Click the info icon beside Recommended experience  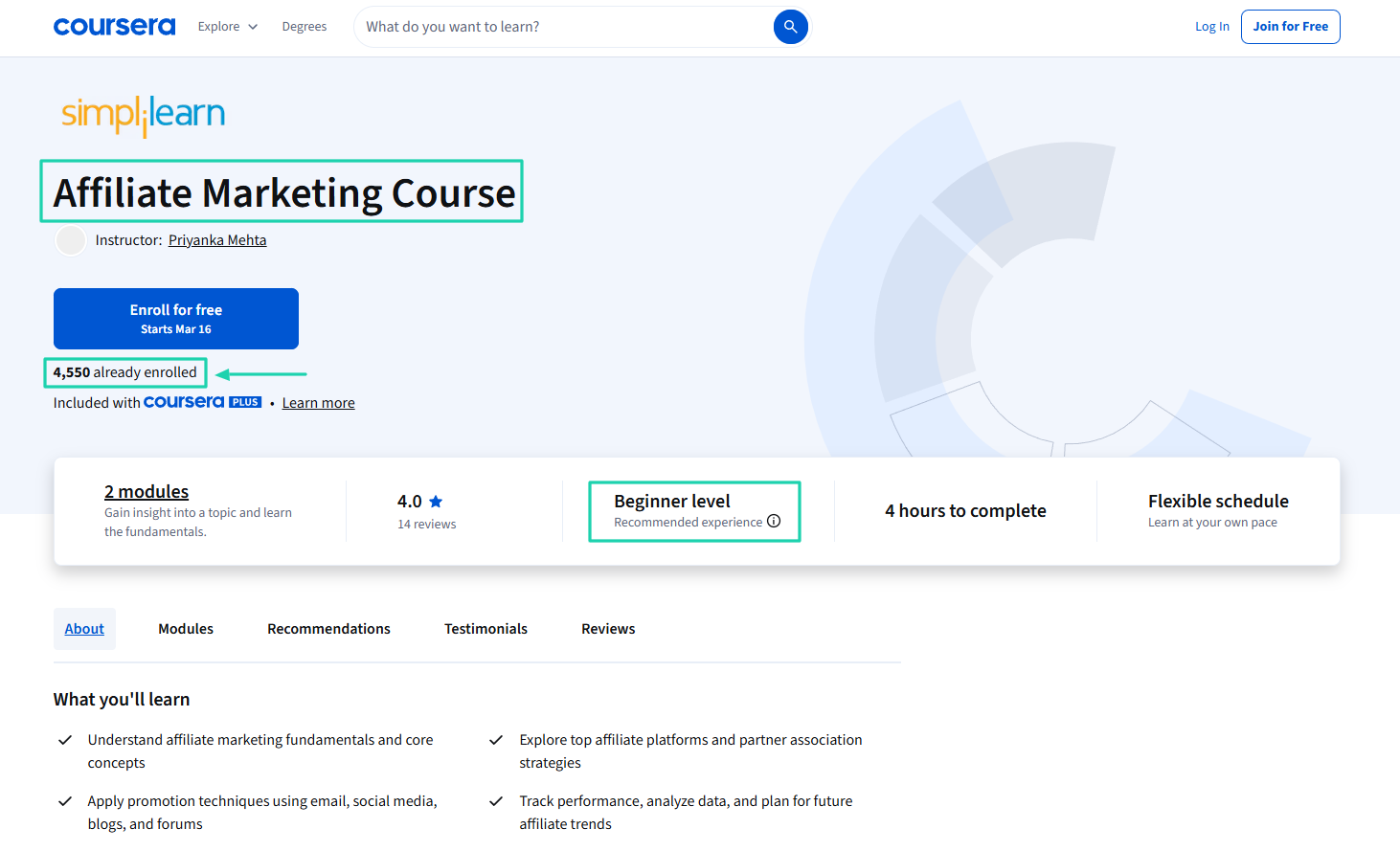point(774,522)
